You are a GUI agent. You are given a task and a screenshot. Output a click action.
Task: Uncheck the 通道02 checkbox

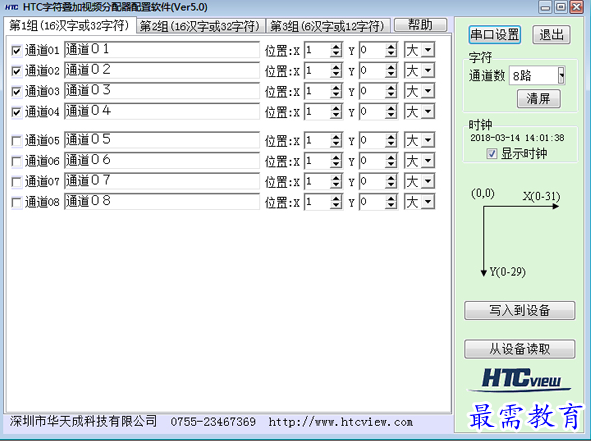point(16,71)
